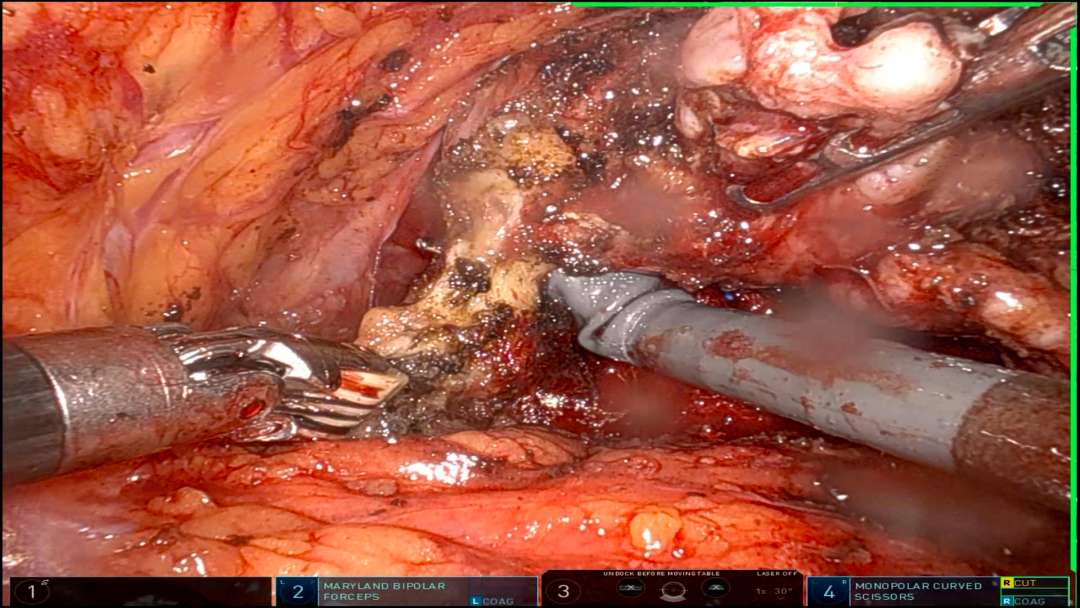Click the yellow R badge beside CUT
This screenshot has height=608, width=1080.
(1007, 583)
